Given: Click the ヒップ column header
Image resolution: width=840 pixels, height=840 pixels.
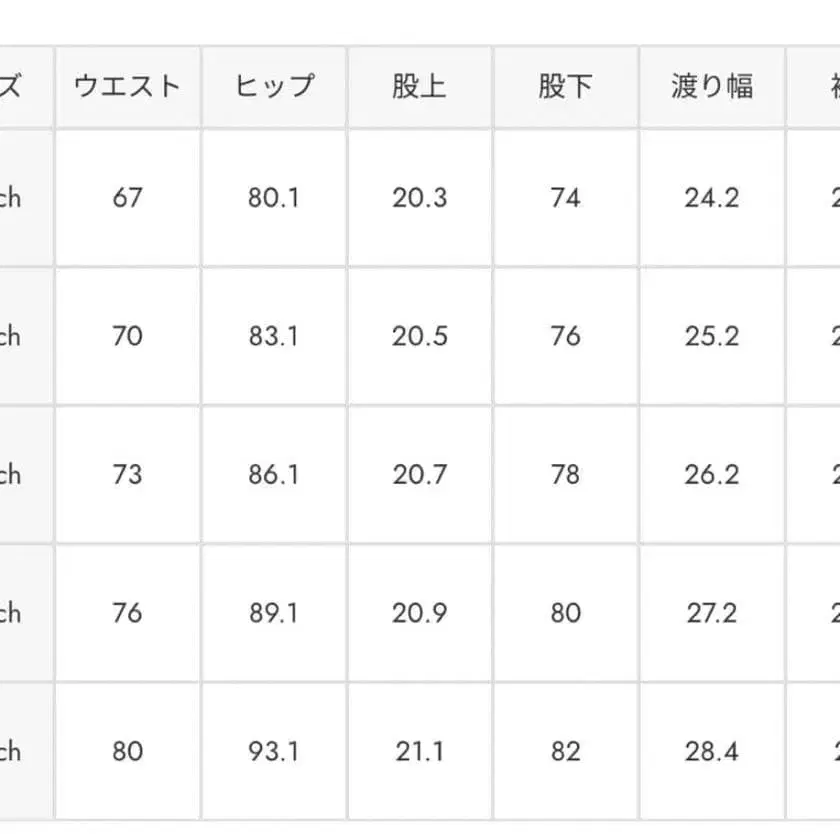Looking at the screenshot, I should coord(274,86).
